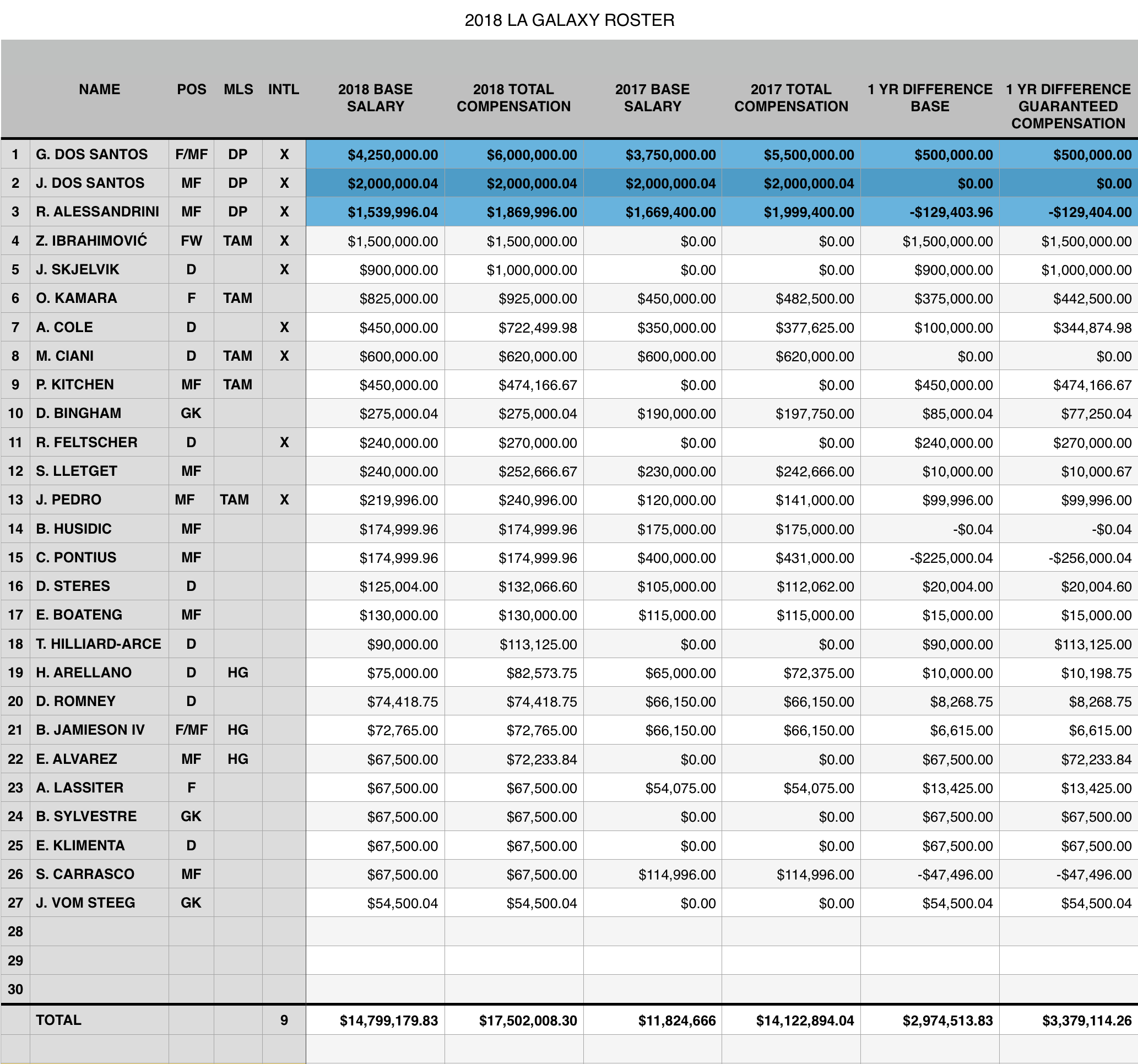Select the '2018 BASE SALARY' header
The height and width of the screenshot is (1064, 1138).
pos(376,98)
